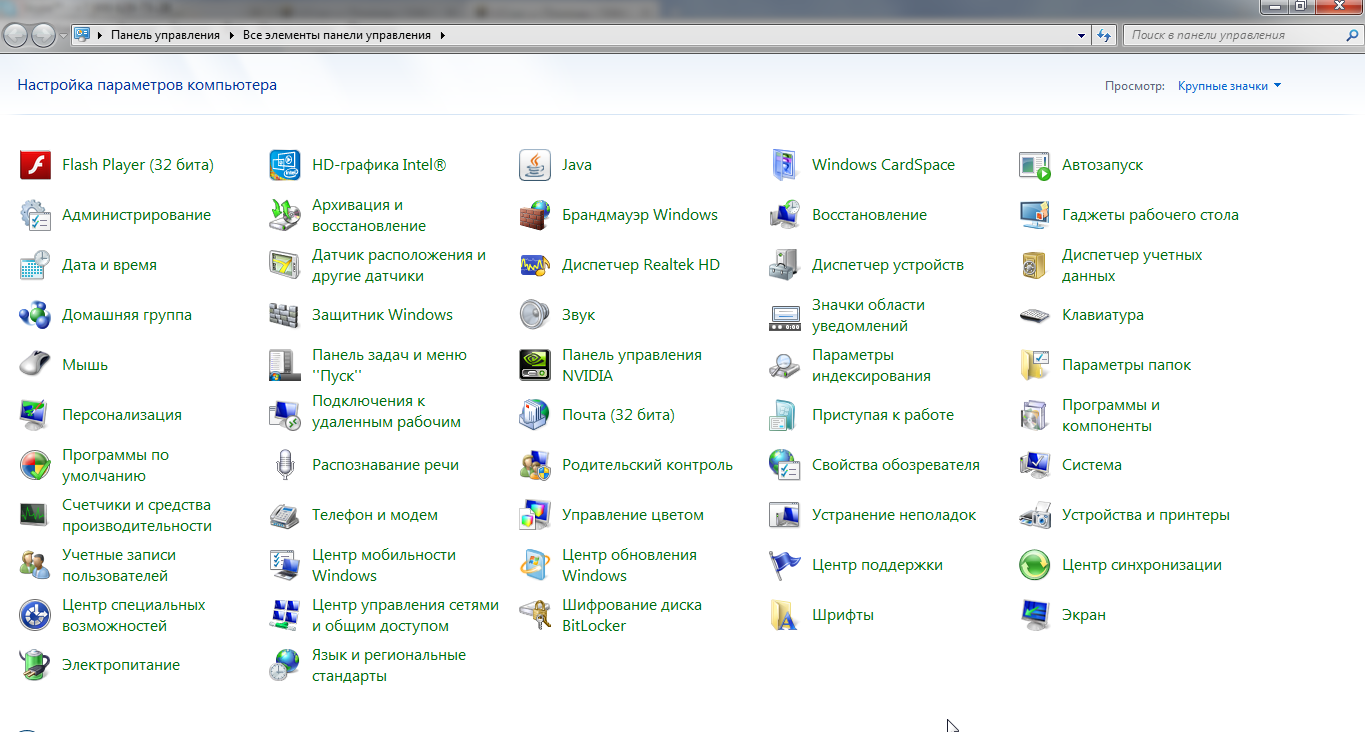Go back using the Back arrow button

pyautogui.click(x=16, y=36)
